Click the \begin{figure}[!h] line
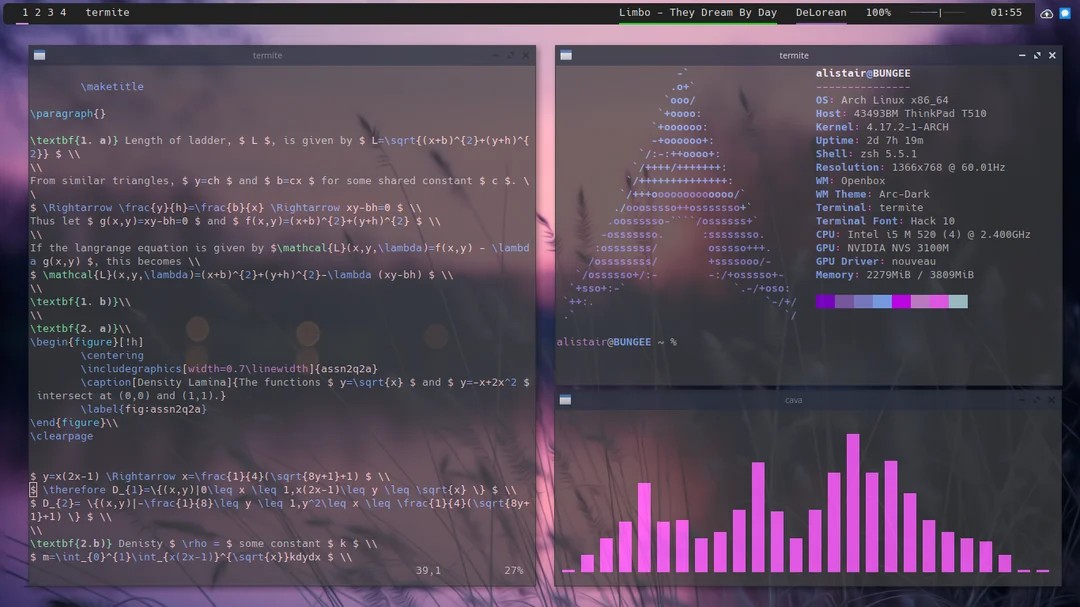Screen dimensions: 1080x607 [x=86, y=342]
